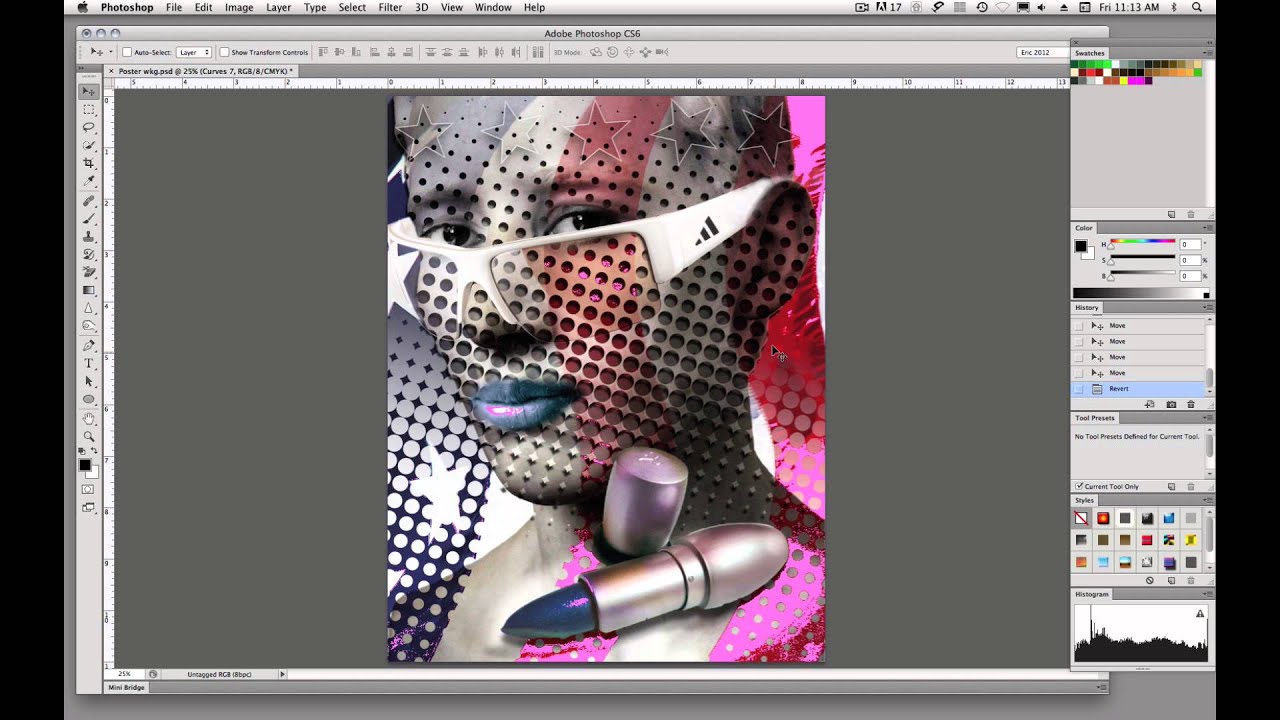The image size is (1280, 720).
Task: Open the Apple menu
Action: pyautogui.click(x=83, y=7)
